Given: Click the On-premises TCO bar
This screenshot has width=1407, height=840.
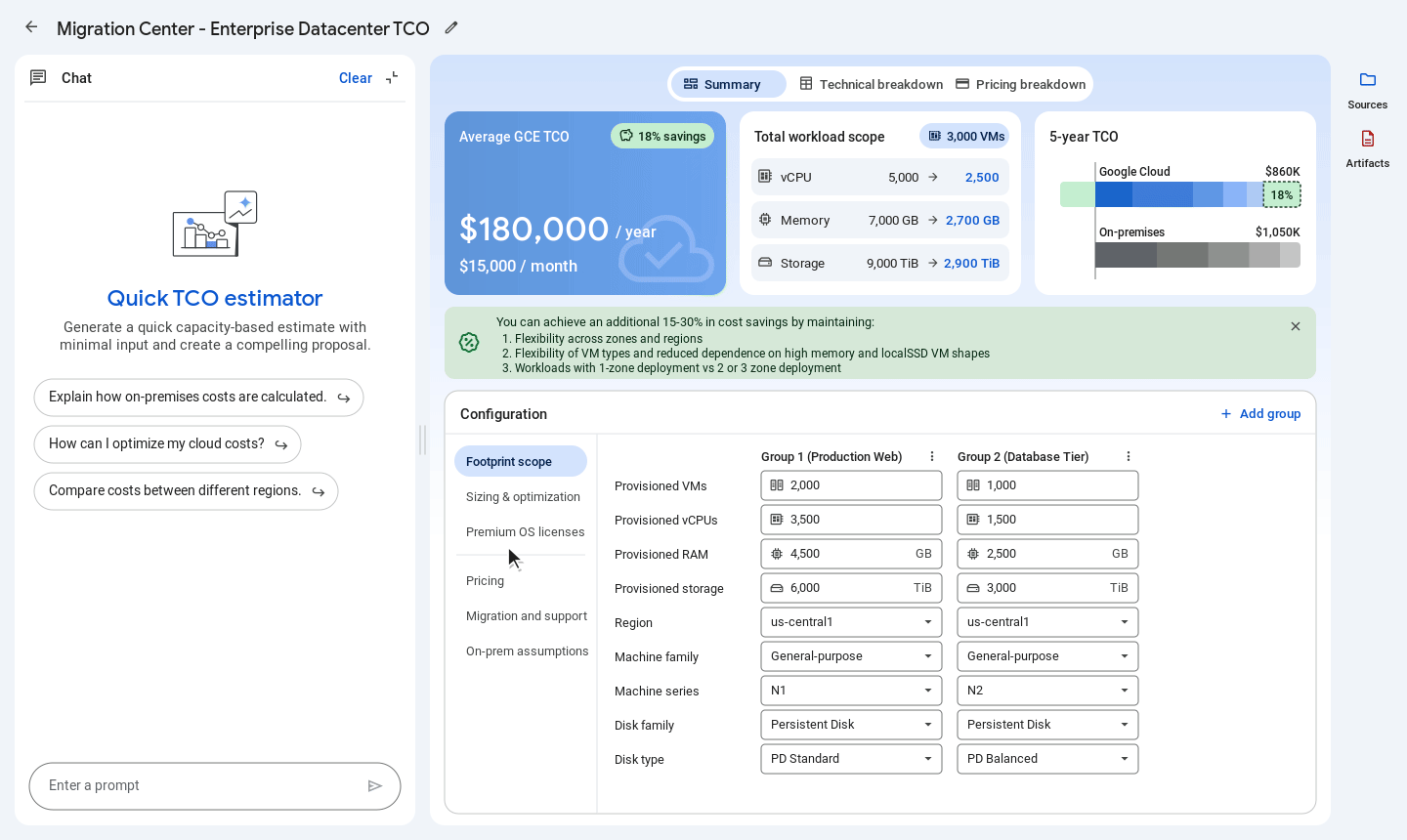Looking at the screenshot, I should point(1198,255).
